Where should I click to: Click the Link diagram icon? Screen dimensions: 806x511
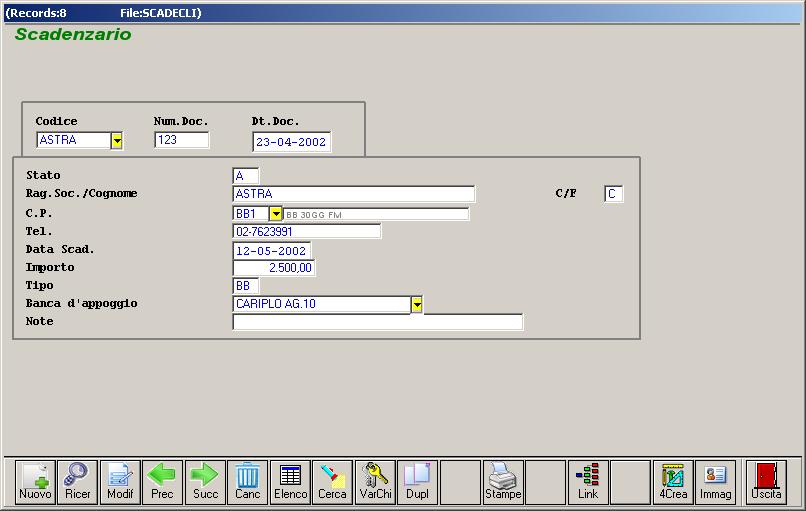588,482
